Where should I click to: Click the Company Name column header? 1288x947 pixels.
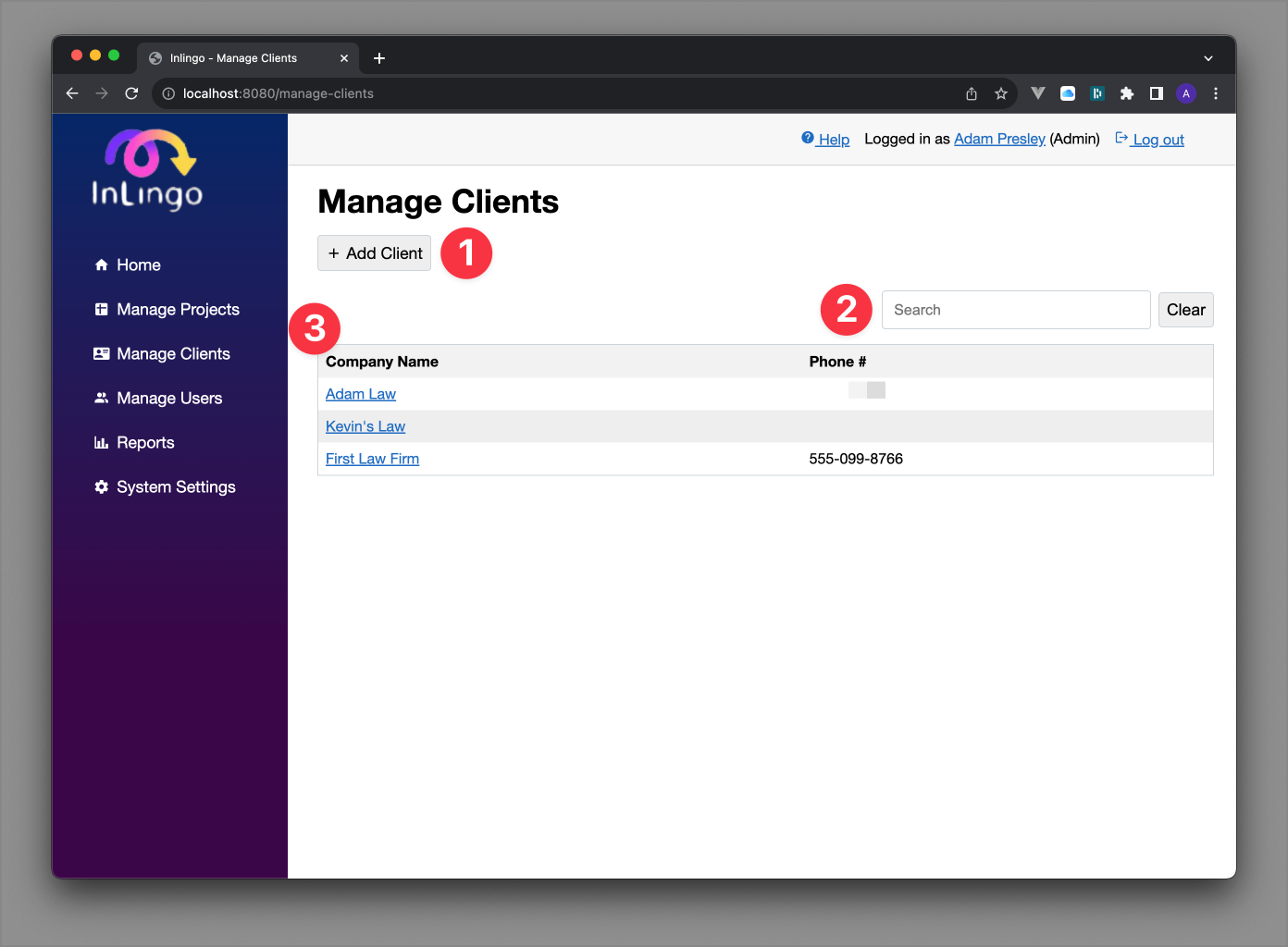(381, 362)
